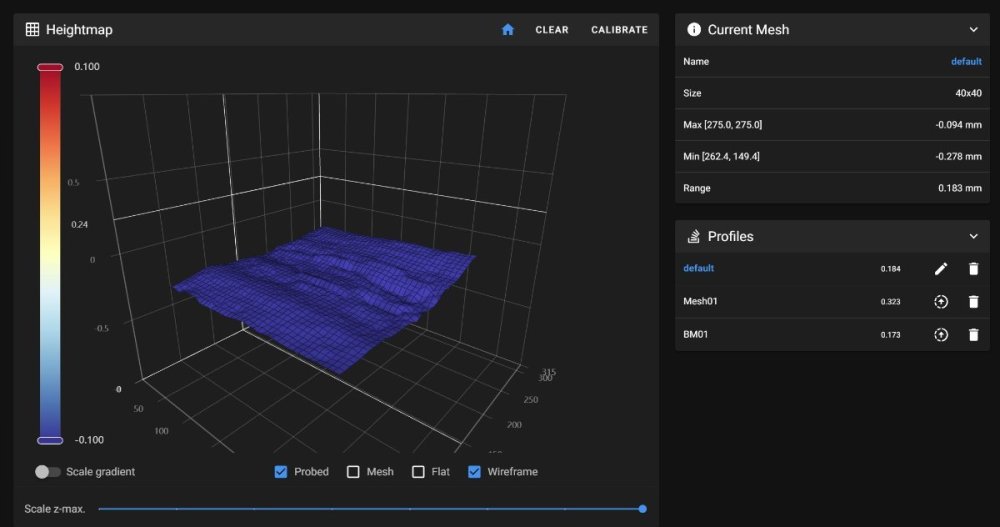1000x527 pixels.
Task: Click the Scale z-max. label
Action: tap(54, 508)
